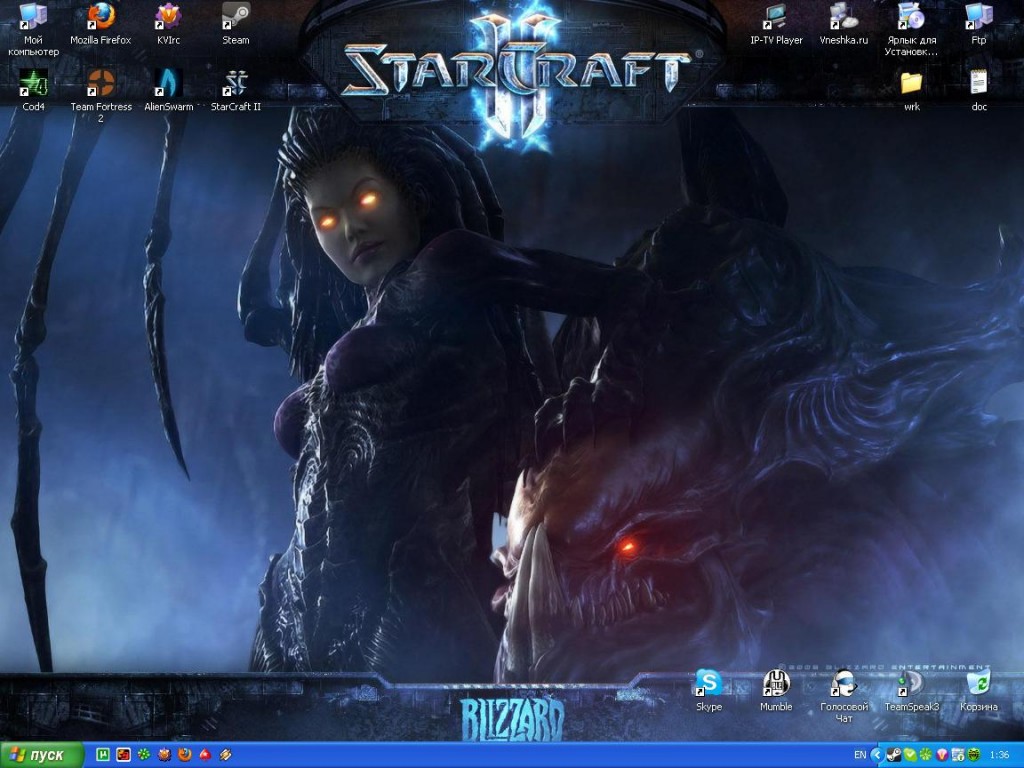Viewport: 1024px width, 768px height.
Task: Select the AlienSwarm desktop shortcut
Action: click(168, 91)
